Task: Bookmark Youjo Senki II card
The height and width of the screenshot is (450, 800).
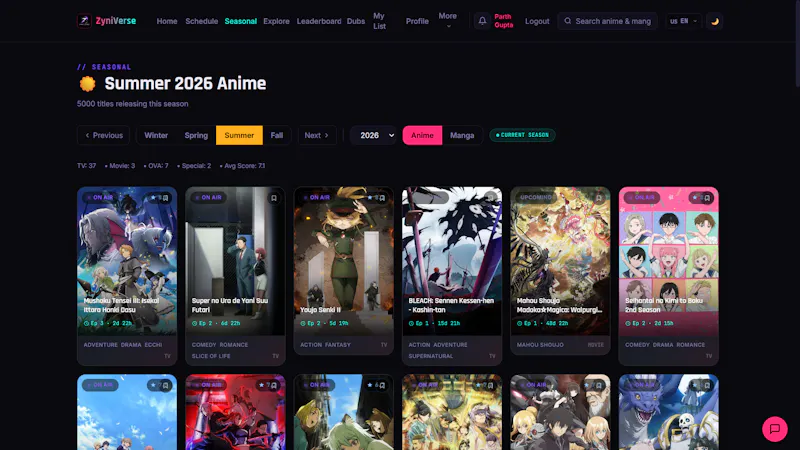Action: [382, 198]
